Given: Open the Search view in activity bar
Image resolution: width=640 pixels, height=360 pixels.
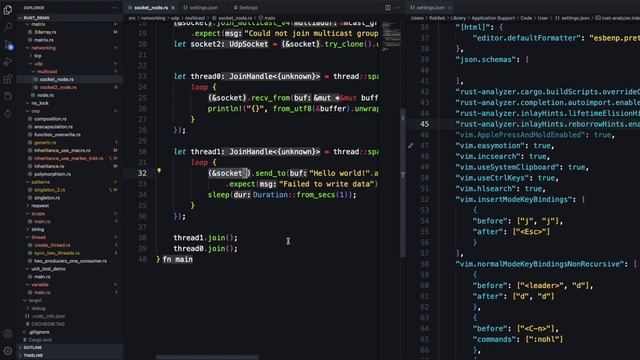Looking at the screenshot, I should pyautogui.click(x=8, y=27).
